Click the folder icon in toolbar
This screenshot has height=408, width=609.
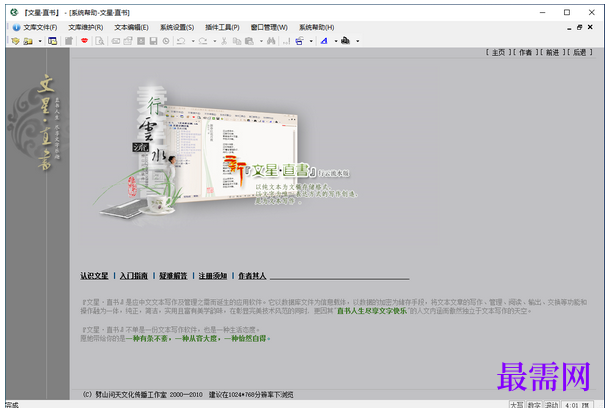[x=28, y=41]
